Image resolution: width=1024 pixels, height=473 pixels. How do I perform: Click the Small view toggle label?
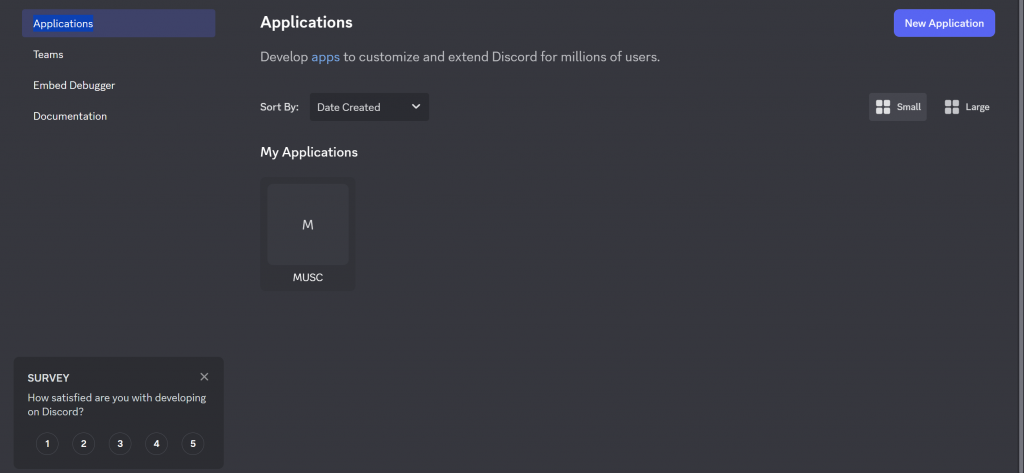tap(909, 107)
